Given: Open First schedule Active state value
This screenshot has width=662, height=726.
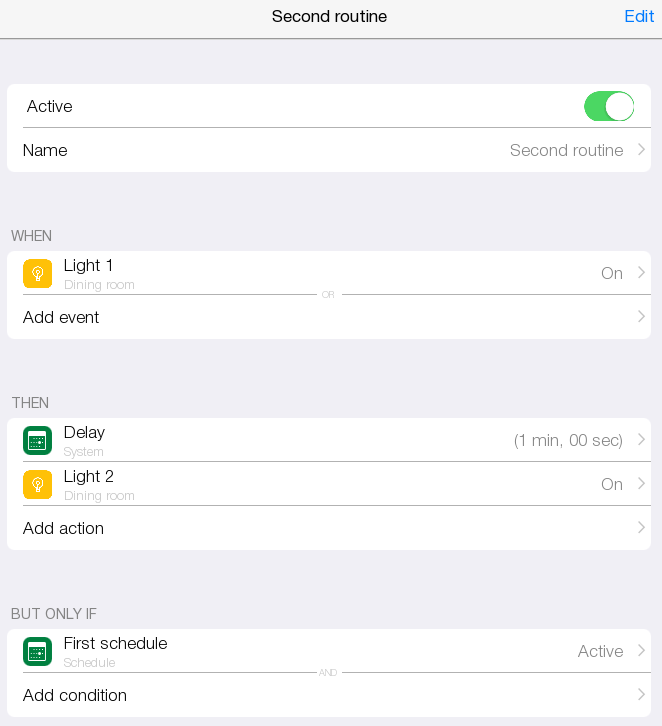Looking at the screenshot, I should [x=600, y=651].
